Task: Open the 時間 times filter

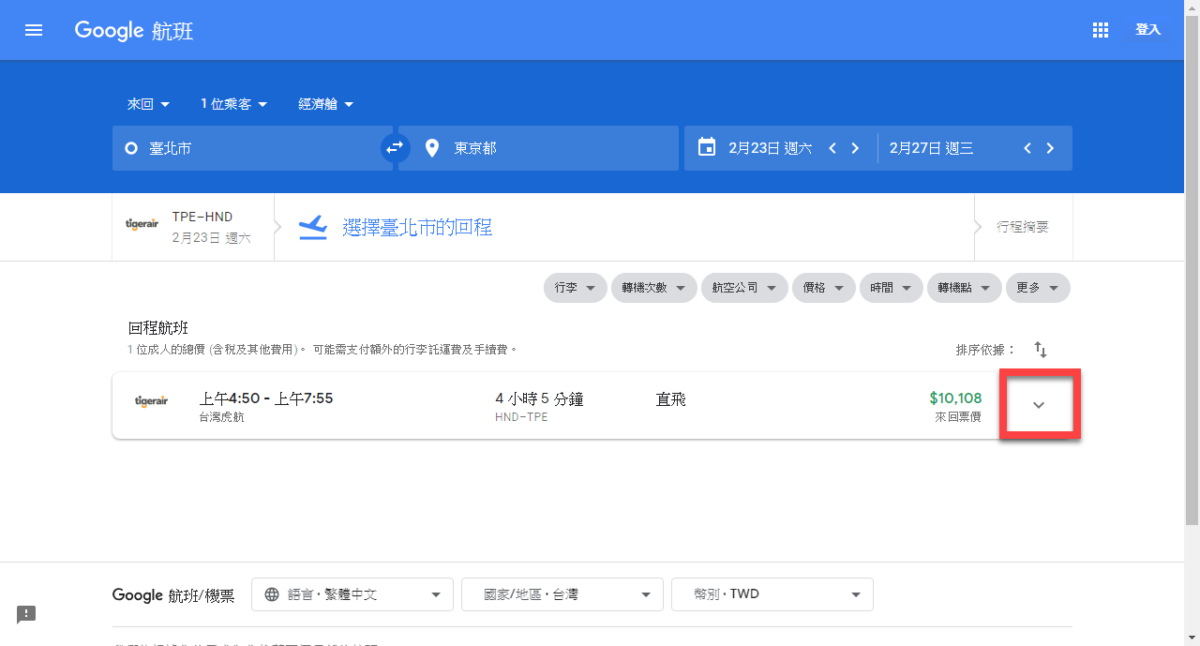Action: tap(891, 288)
